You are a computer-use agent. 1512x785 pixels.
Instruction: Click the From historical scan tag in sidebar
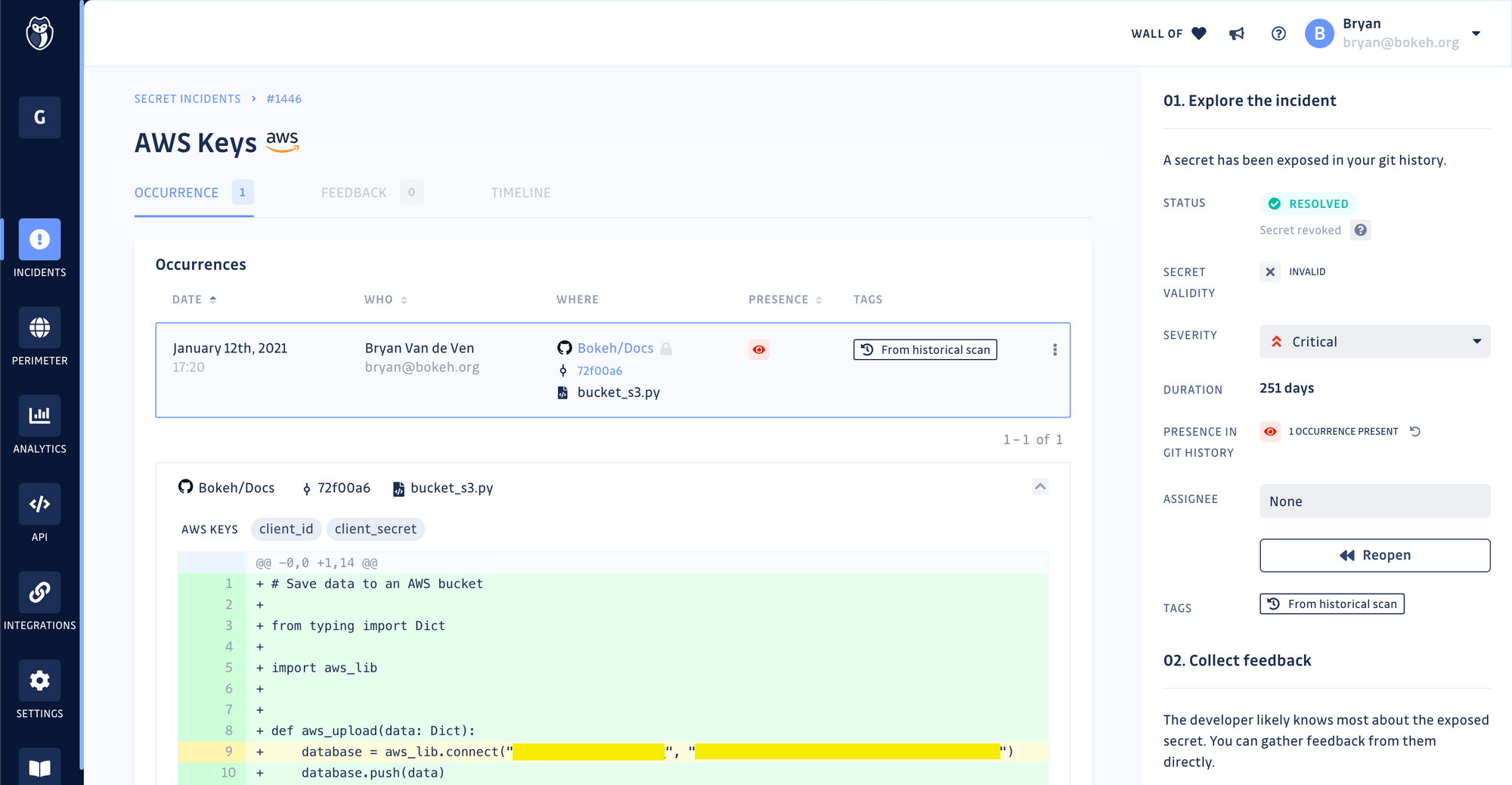point(1332,603)
